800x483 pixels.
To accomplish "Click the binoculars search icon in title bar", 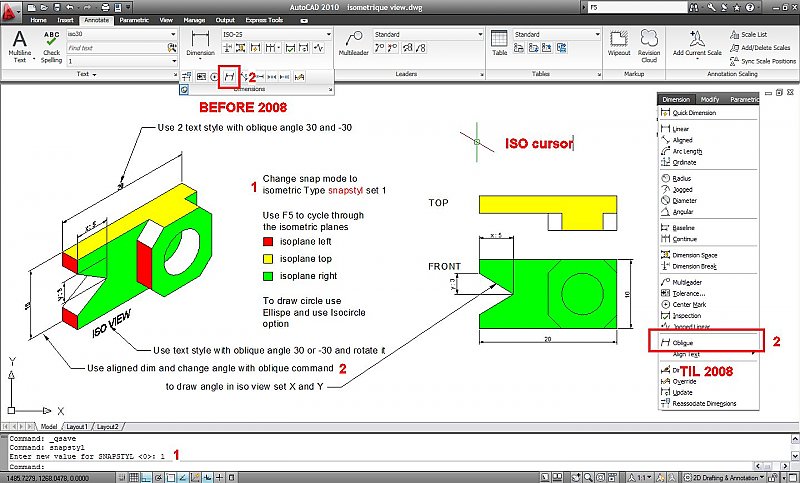I will click(694, 7).
